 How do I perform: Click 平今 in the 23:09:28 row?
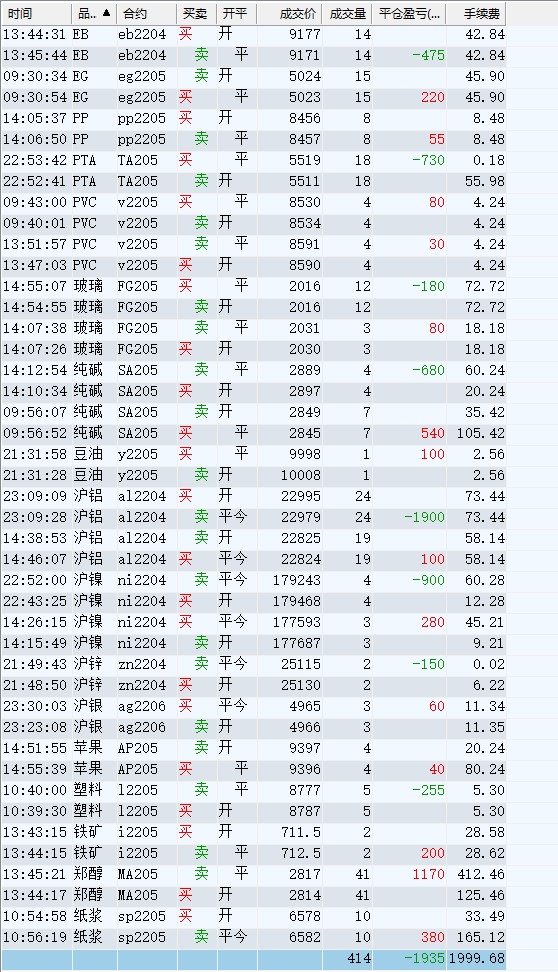coord(233,517)
